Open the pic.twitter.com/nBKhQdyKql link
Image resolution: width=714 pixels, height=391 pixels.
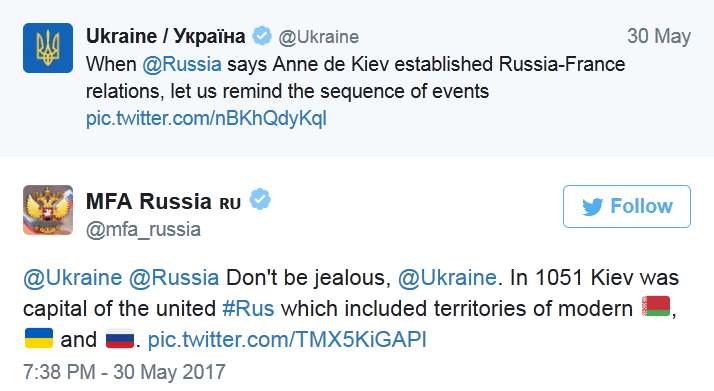(206, 118)
